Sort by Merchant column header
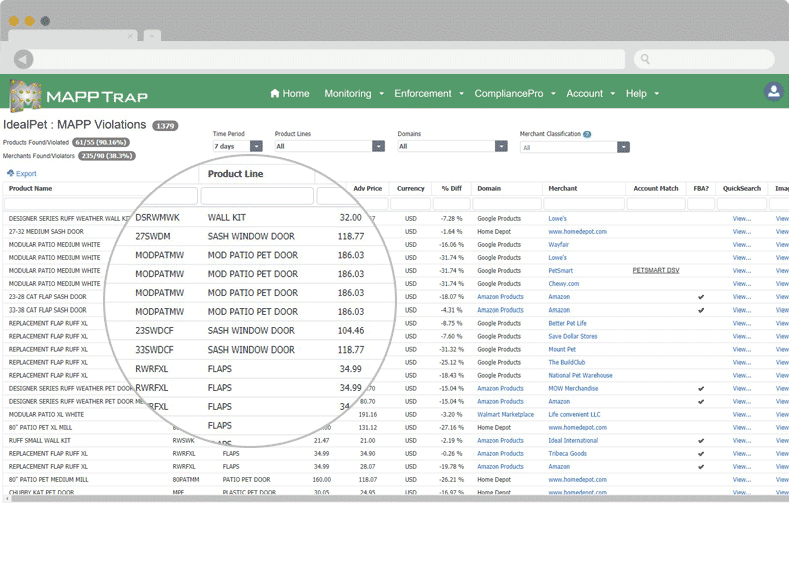The image size is (789, 565). pyautogui.click(x=563, y=189)
